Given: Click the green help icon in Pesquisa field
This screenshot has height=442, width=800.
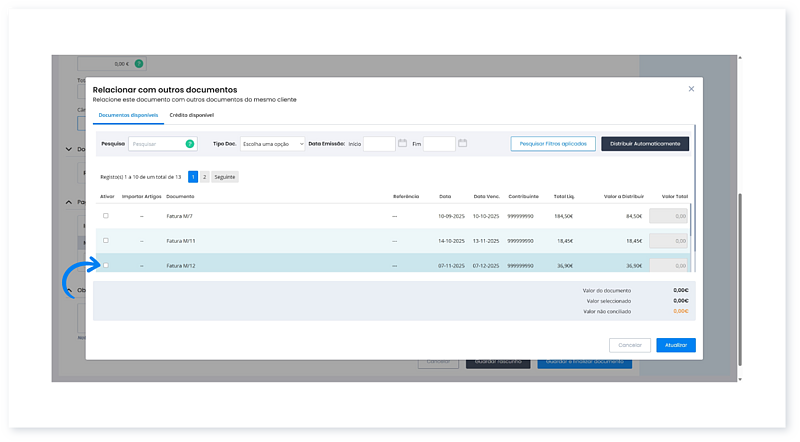Looking at the screenshot, I should 189,144.
